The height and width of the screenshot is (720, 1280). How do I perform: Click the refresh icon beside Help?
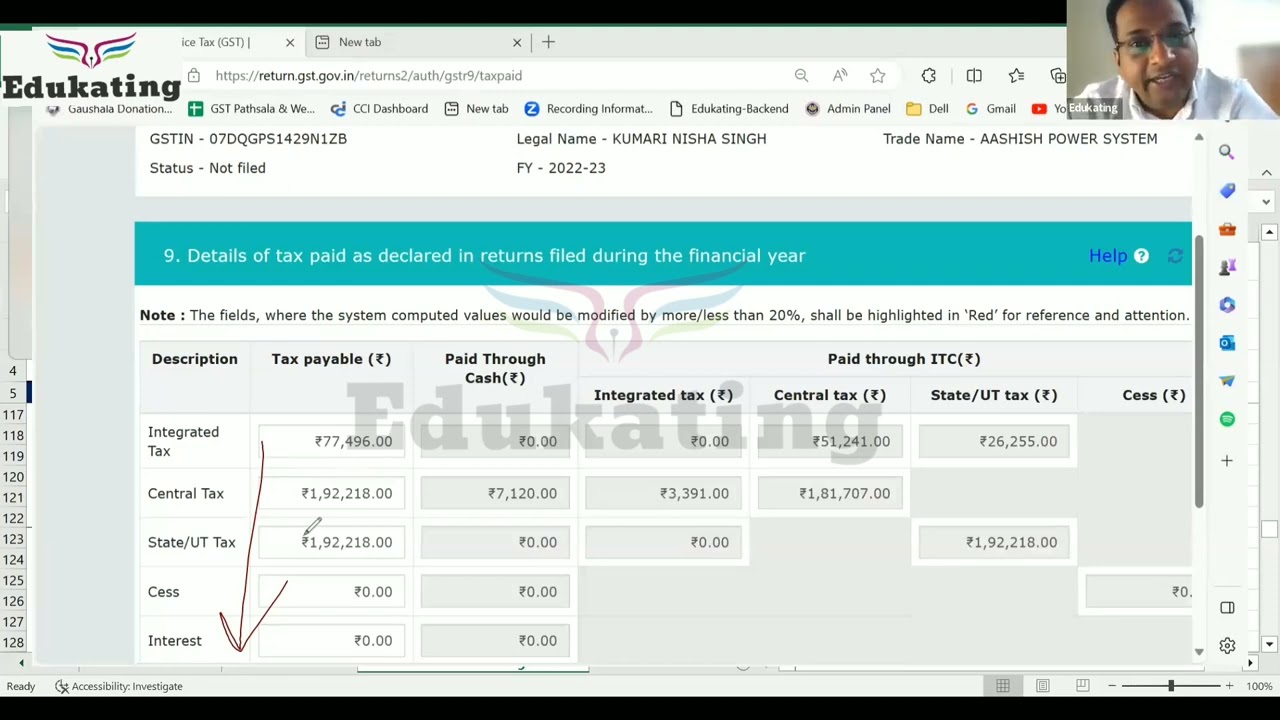[1175, 256]
